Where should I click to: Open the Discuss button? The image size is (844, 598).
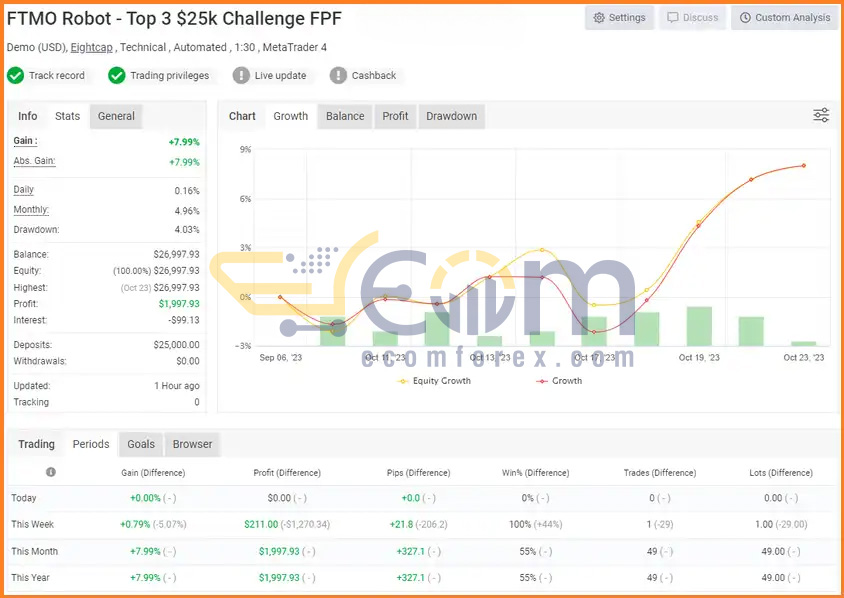pos(692,18)
